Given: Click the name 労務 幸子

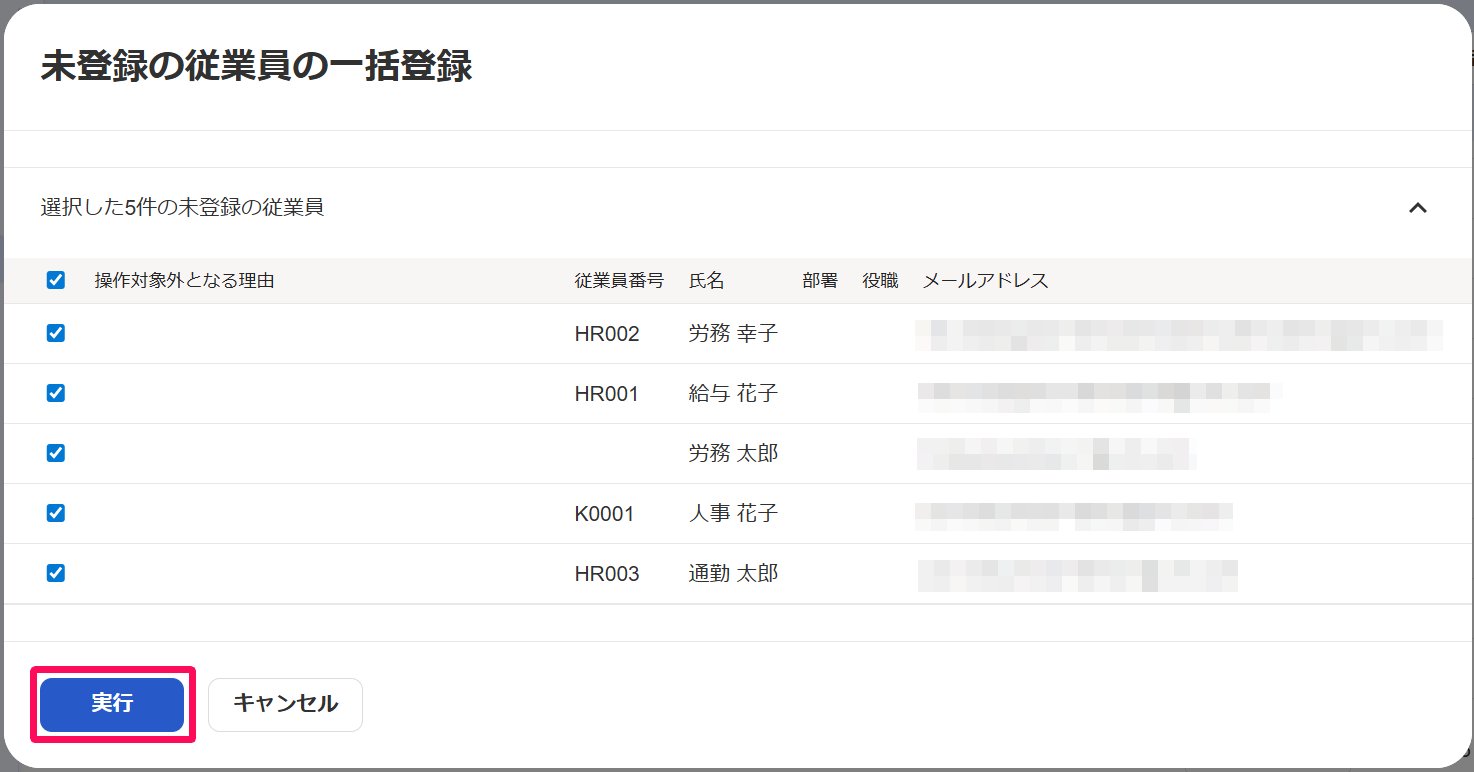Looking at the screenshot, I should click(x=733, y=334).
